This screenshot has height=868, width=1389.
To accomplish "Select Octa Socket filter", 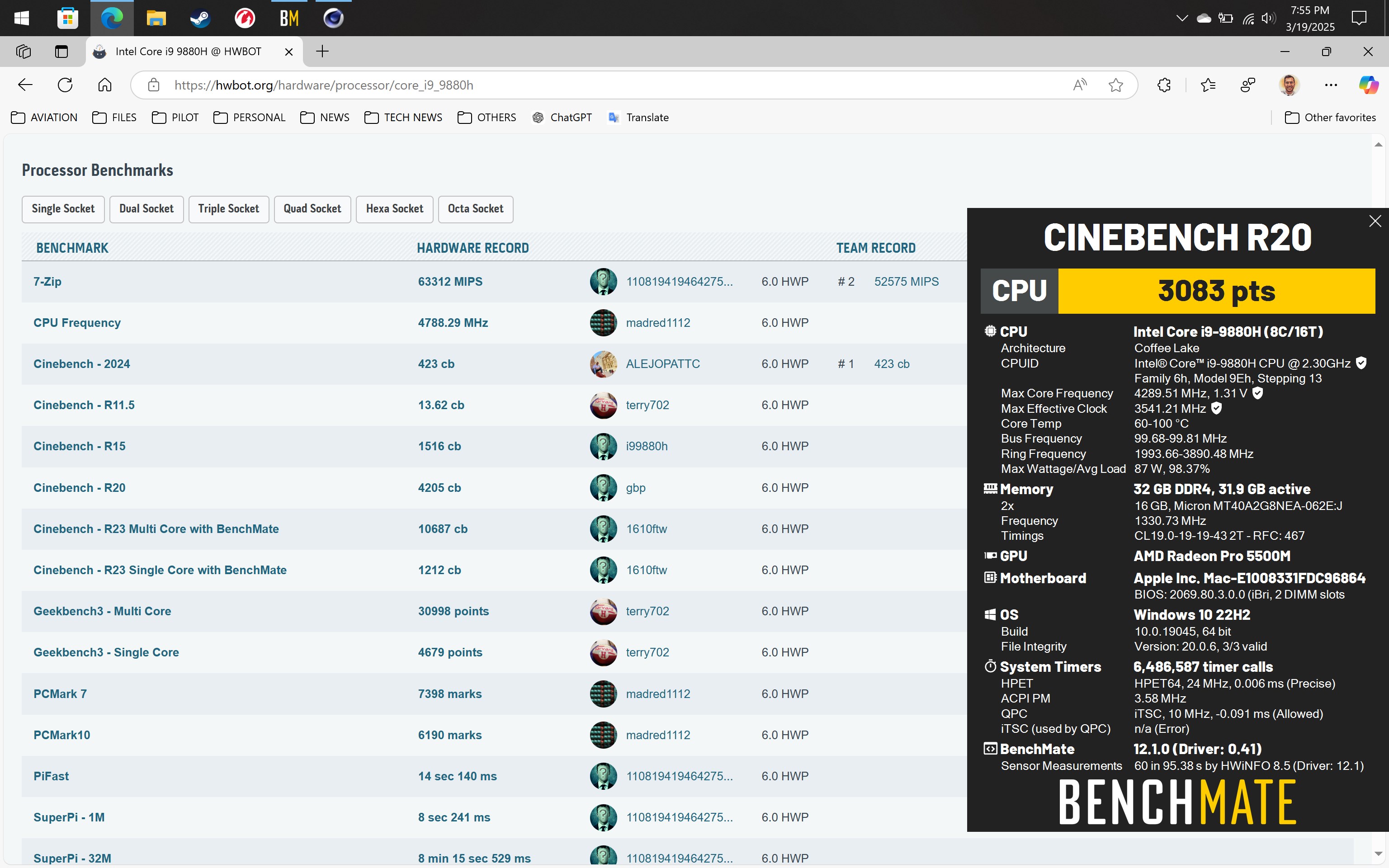I will pyautogui.click(x=476, y=209).
